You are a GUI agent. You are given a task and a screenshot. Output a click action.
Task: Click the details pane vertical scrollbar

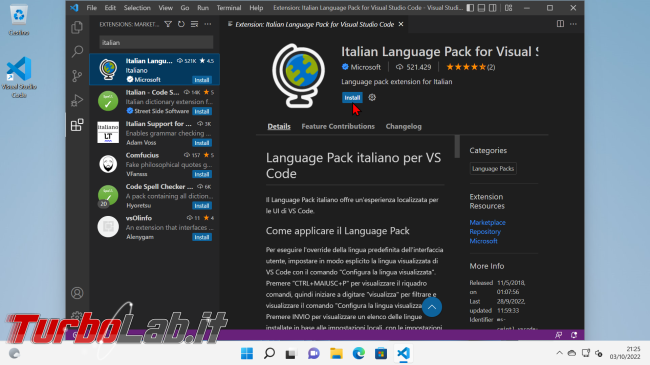point(457,146)
